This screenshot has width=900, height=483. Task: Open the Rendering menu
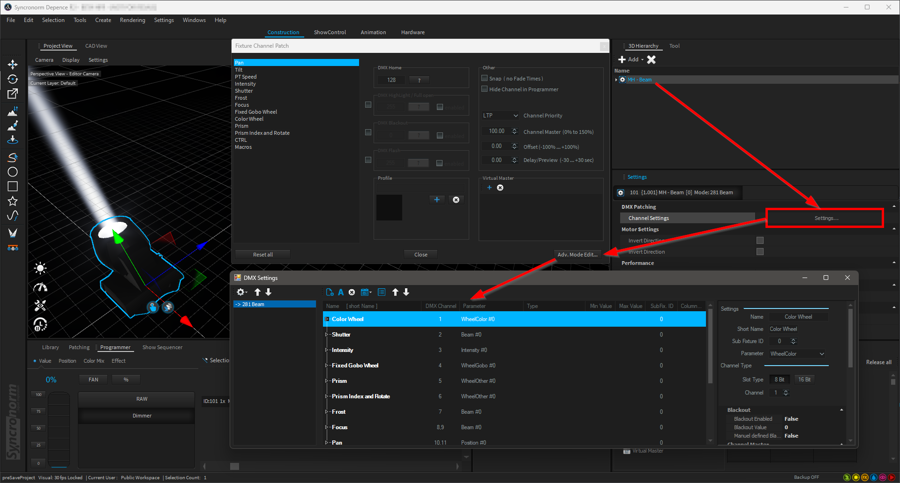coord(132,20)
